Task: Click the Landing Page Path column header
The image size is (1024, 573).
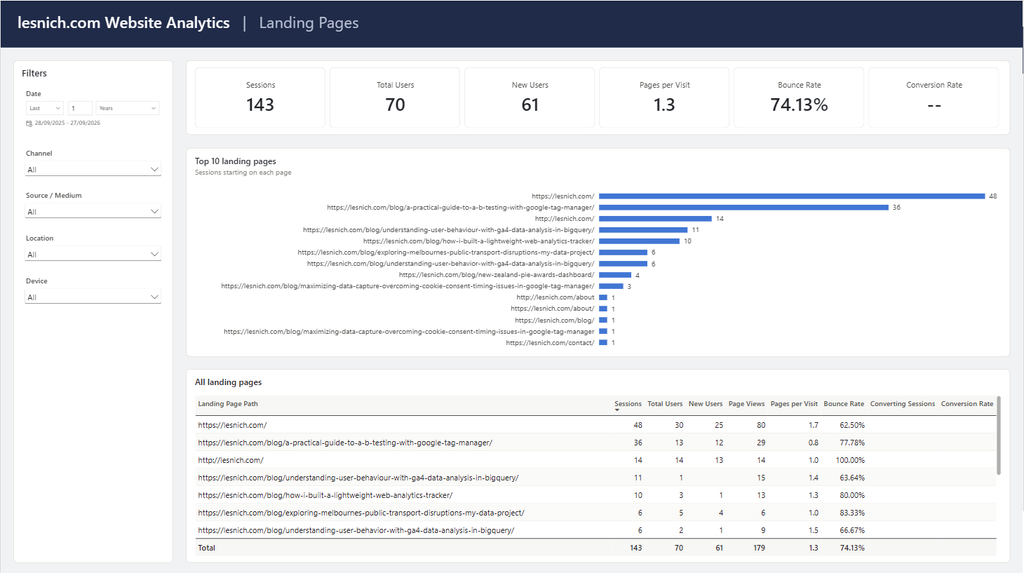Action: click(x=228, y=404)
